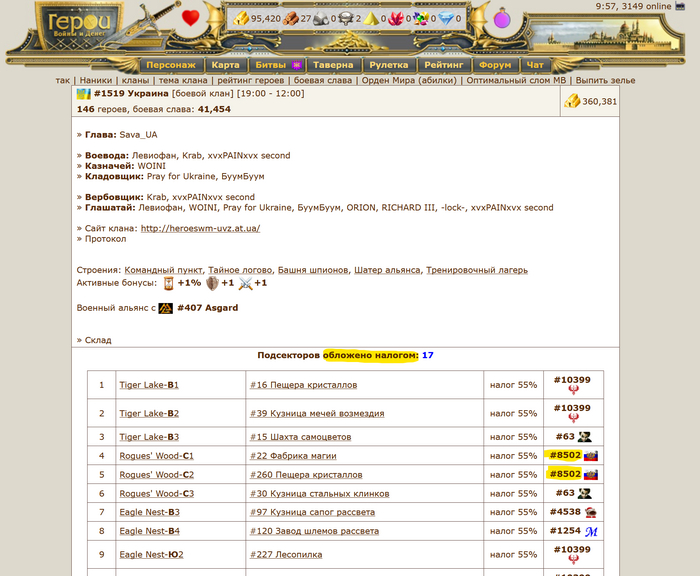Click the wood logs resource icon
The image size is (700, 576).
(x=291, y=18)
